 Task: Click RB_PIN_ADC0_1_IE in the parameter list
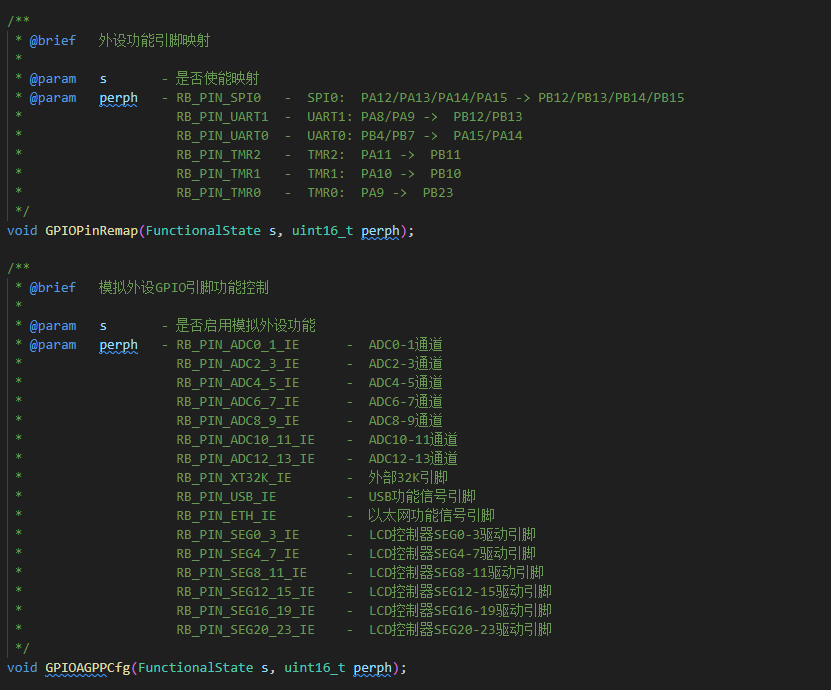point(237,345)
